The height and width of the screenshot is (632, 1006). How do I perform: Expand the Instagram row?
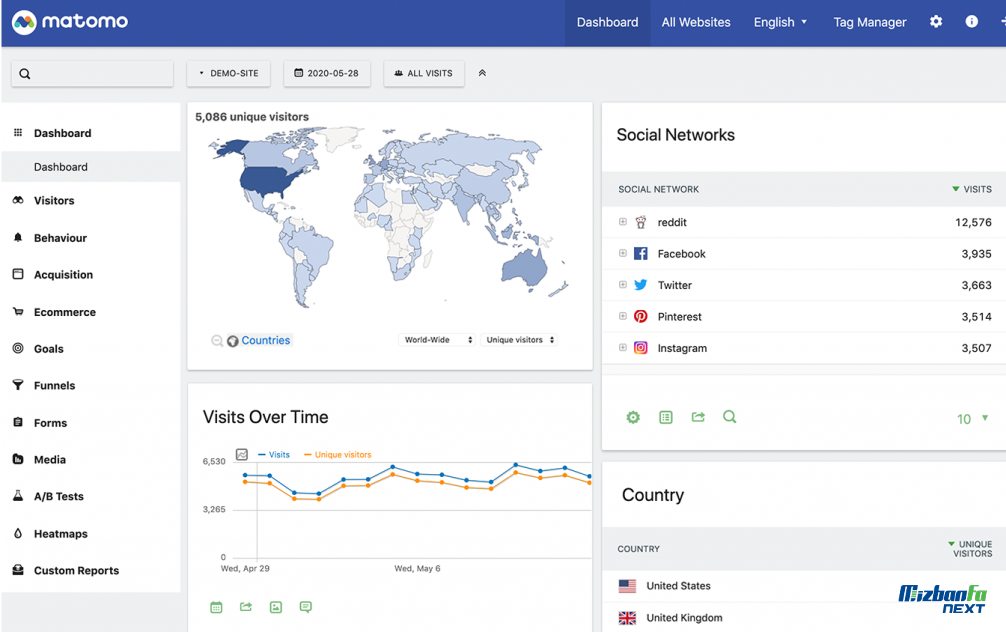[x=622, y=348]
